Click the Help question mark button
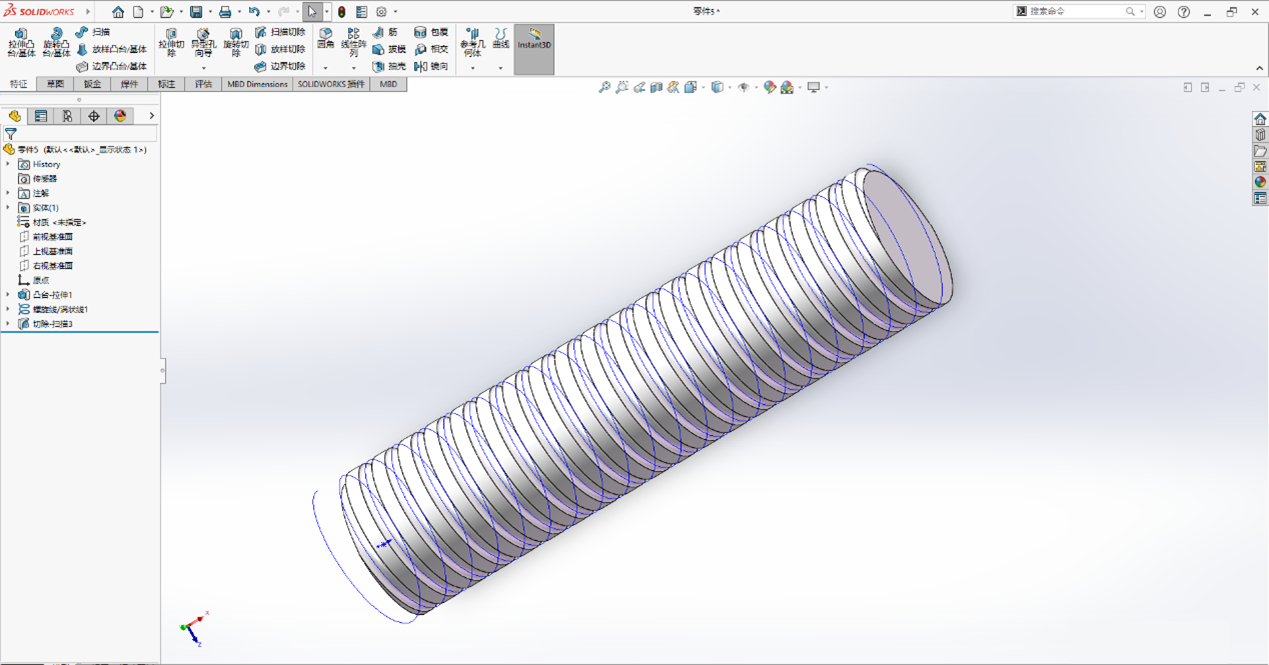Viewport: 1269px width, 665px height. [1184, 11]
